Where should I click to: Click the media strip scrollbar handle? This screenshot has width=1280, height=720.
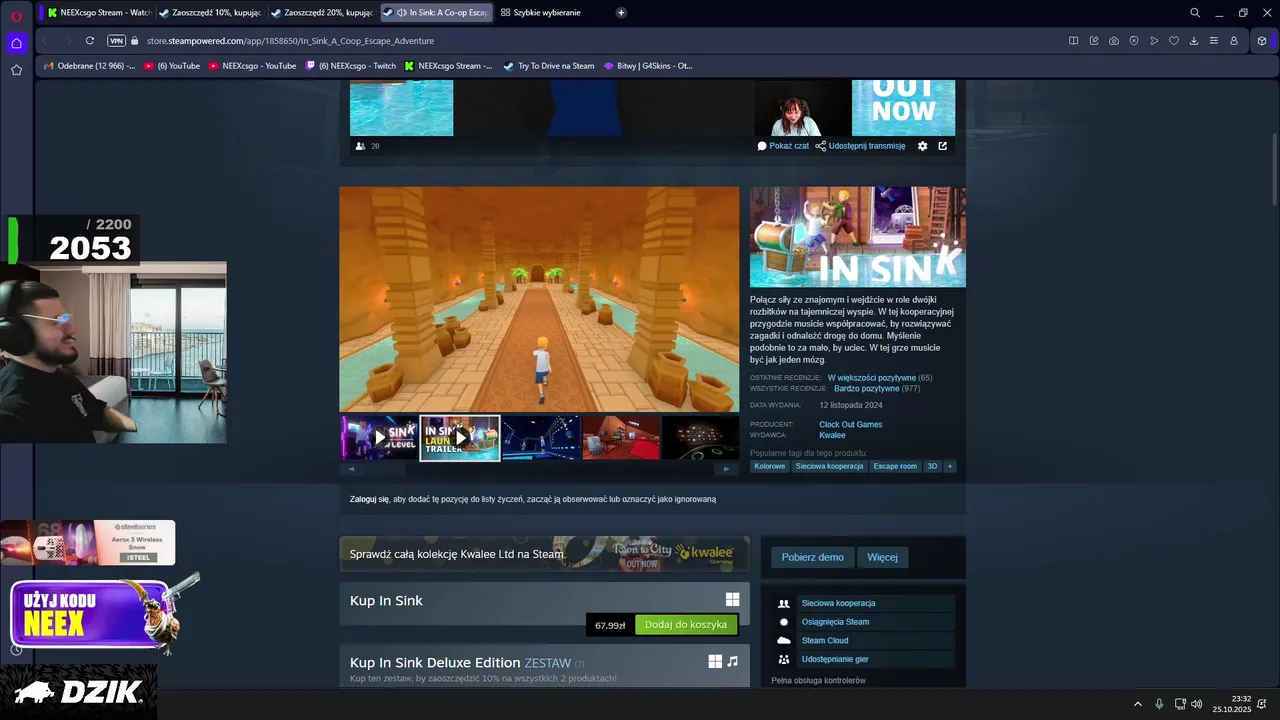tap(385, 468)
